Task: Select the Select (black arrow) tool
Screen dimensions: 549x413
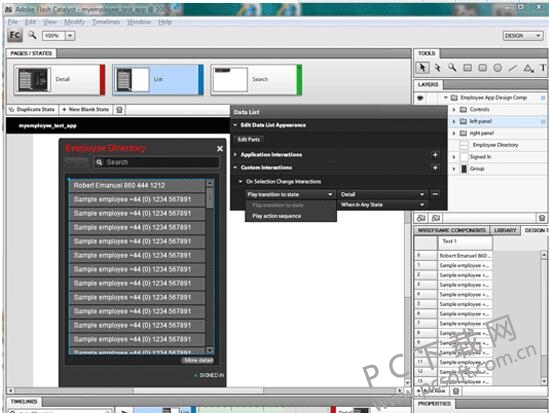Action: [x=422, y=68]
